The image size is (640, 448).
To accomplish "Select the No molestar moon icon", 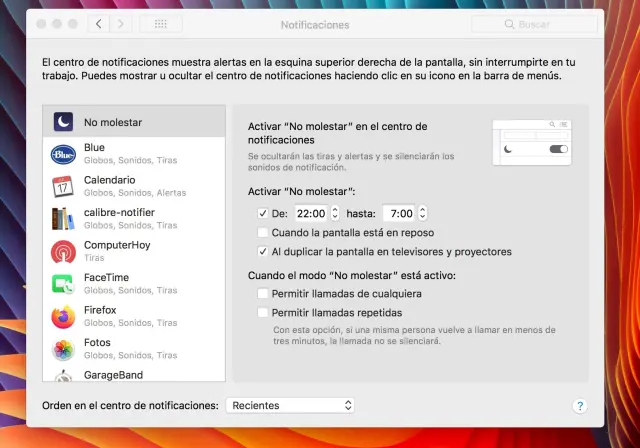I will click(x=64, y=122).
